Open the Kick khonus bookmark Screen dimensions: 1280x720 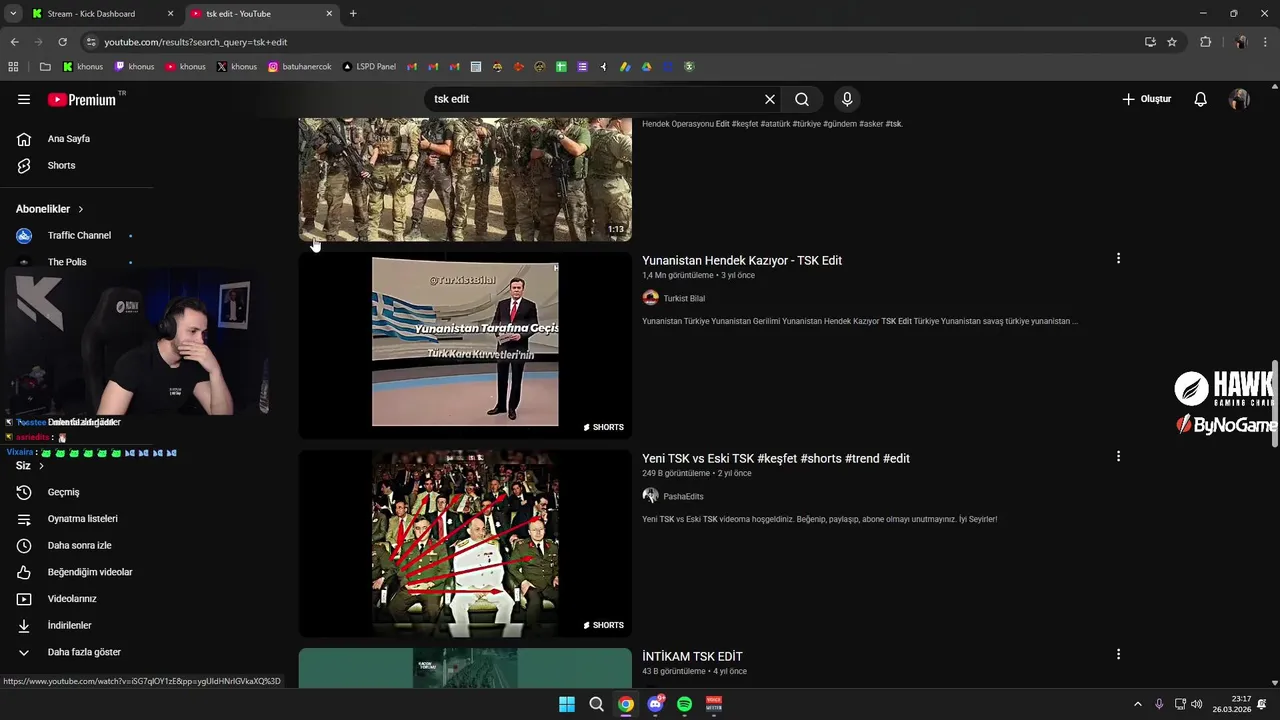coord(83,67)
